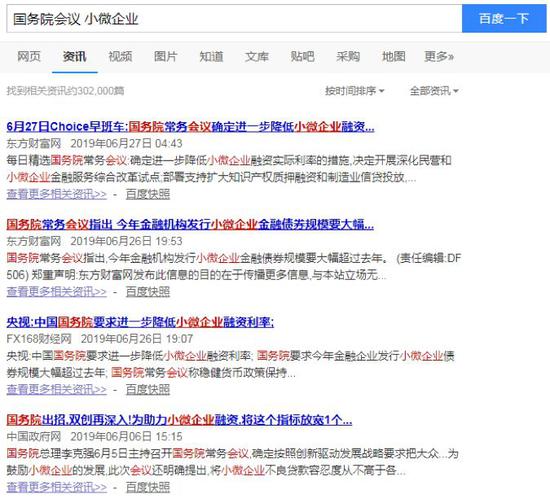Click source text 中国政府网 2019年06月06日 15:15
Image resolution: width=550 pixels, height=503 pixels.
point(94,436)
